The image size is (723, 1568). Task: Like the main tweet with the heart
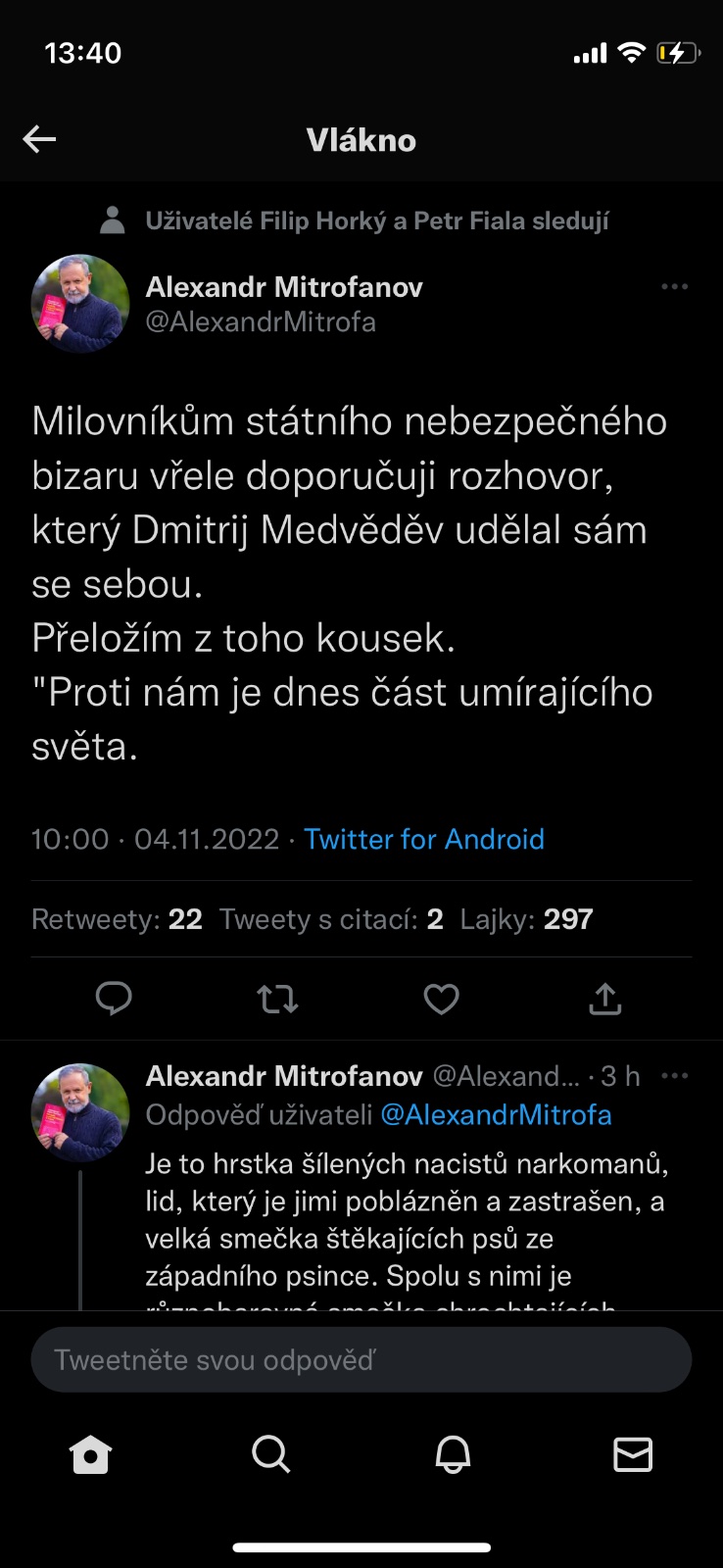(x=441, y=999)
